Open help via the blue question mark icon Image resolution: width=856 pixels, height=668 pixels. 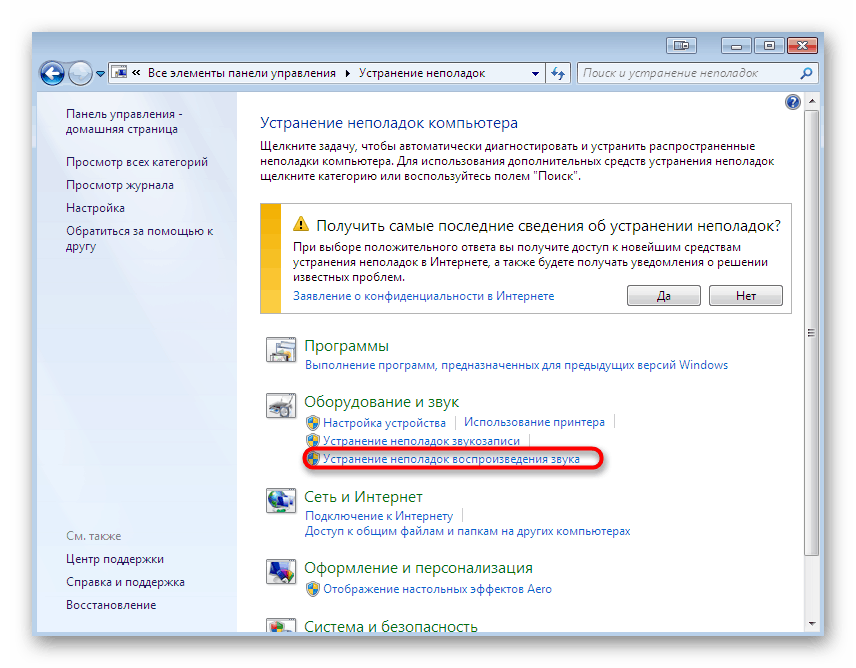[792, 101]
